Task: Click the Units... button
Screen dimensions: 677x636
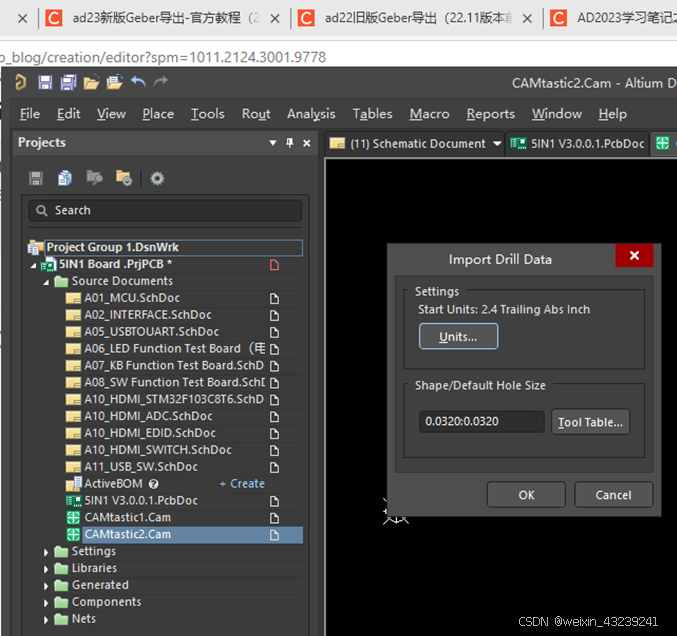Action: (459, 336)
